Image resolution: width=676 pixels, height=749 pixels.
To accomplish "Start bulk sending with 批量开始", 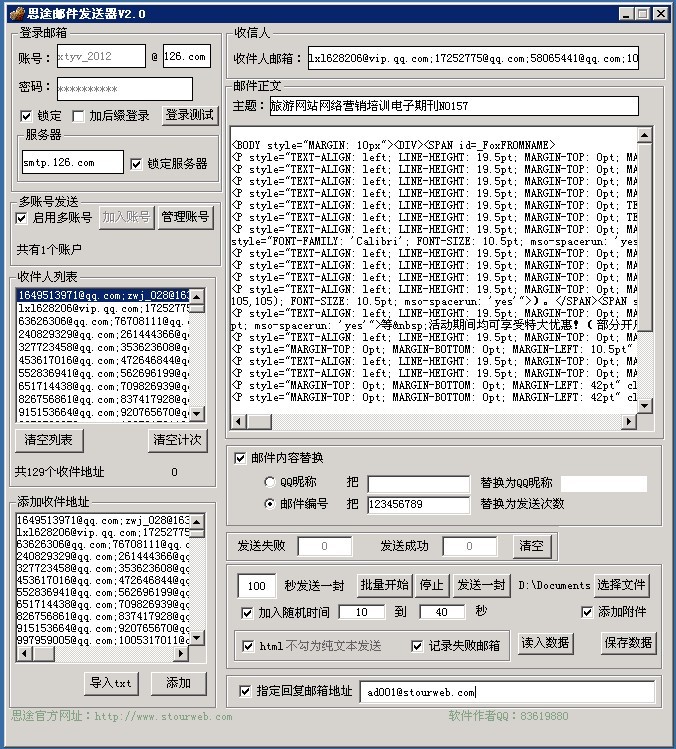I will 384,585.
